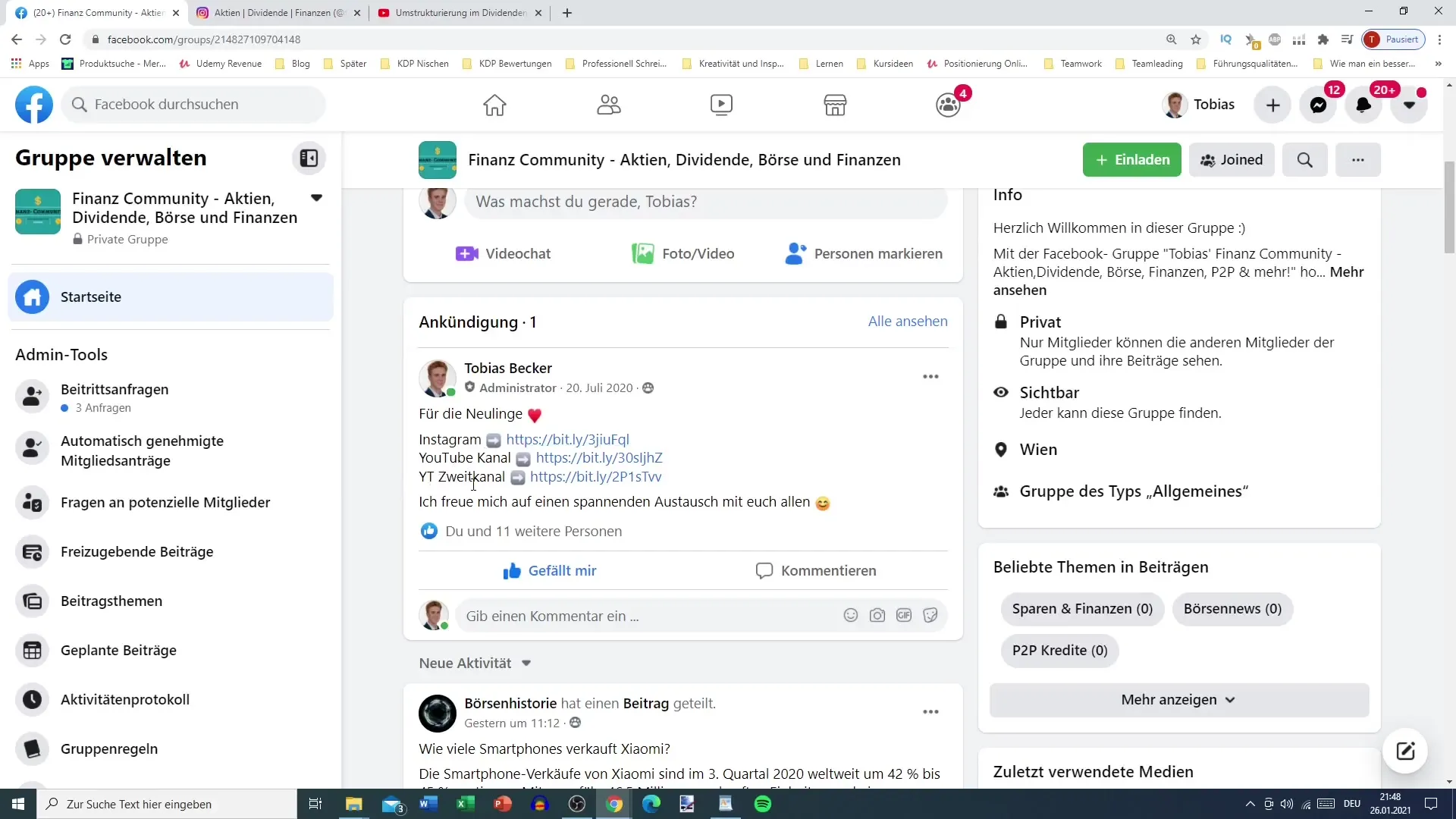
Task: Reload the page
Action: coord(66,39)
